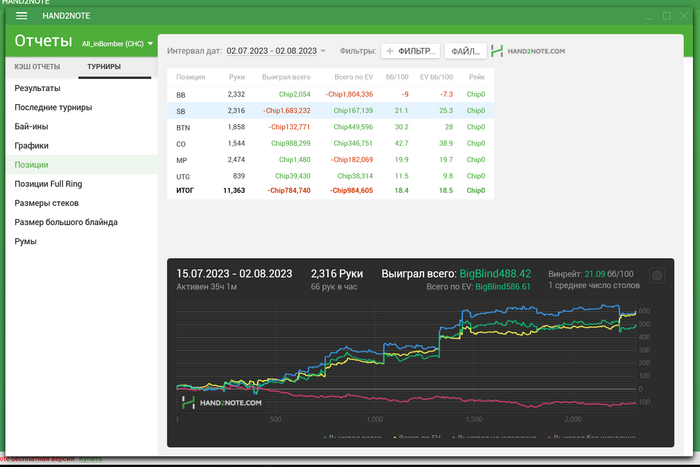Select the Турниры tab
Screen dimensions: 700x467
104,67
